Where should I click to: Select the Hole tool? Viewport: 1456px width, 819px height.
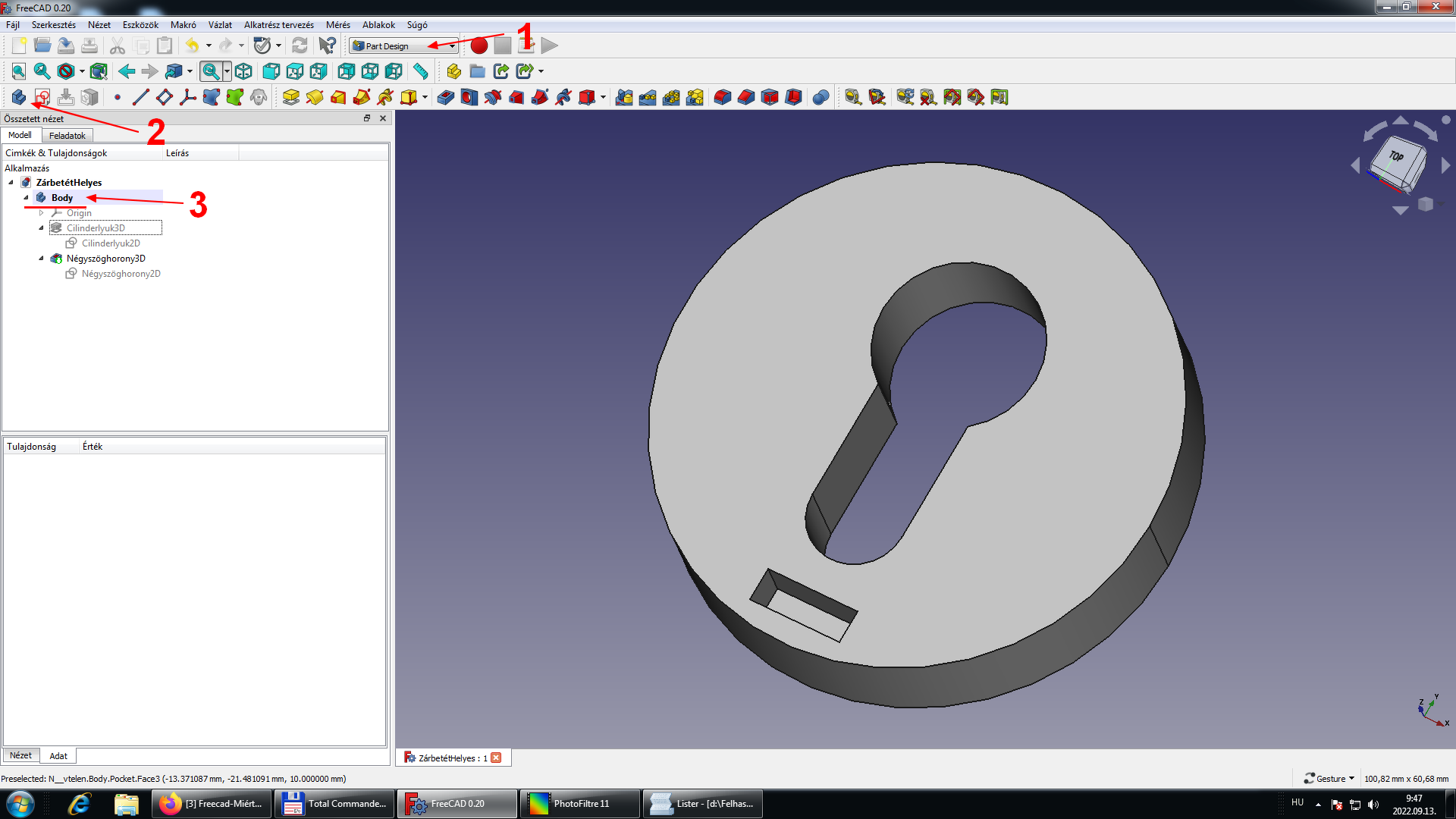(469, 97)
